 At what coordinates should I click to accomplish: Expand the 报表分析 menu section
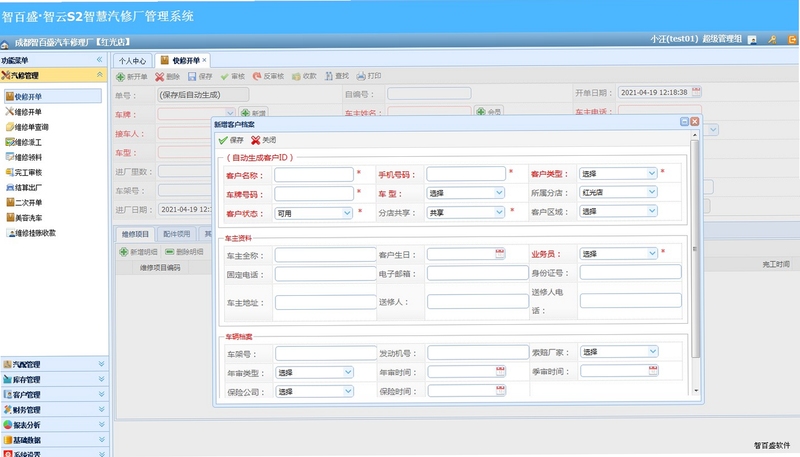pyautogui.click(x=101, y=424)
